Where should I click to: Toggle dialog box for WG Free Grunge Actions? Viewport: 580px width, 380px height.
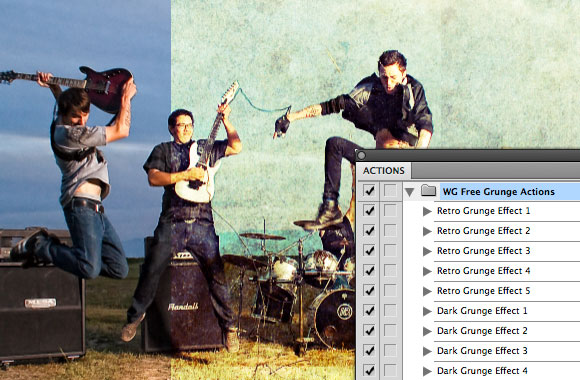point(390,191)
